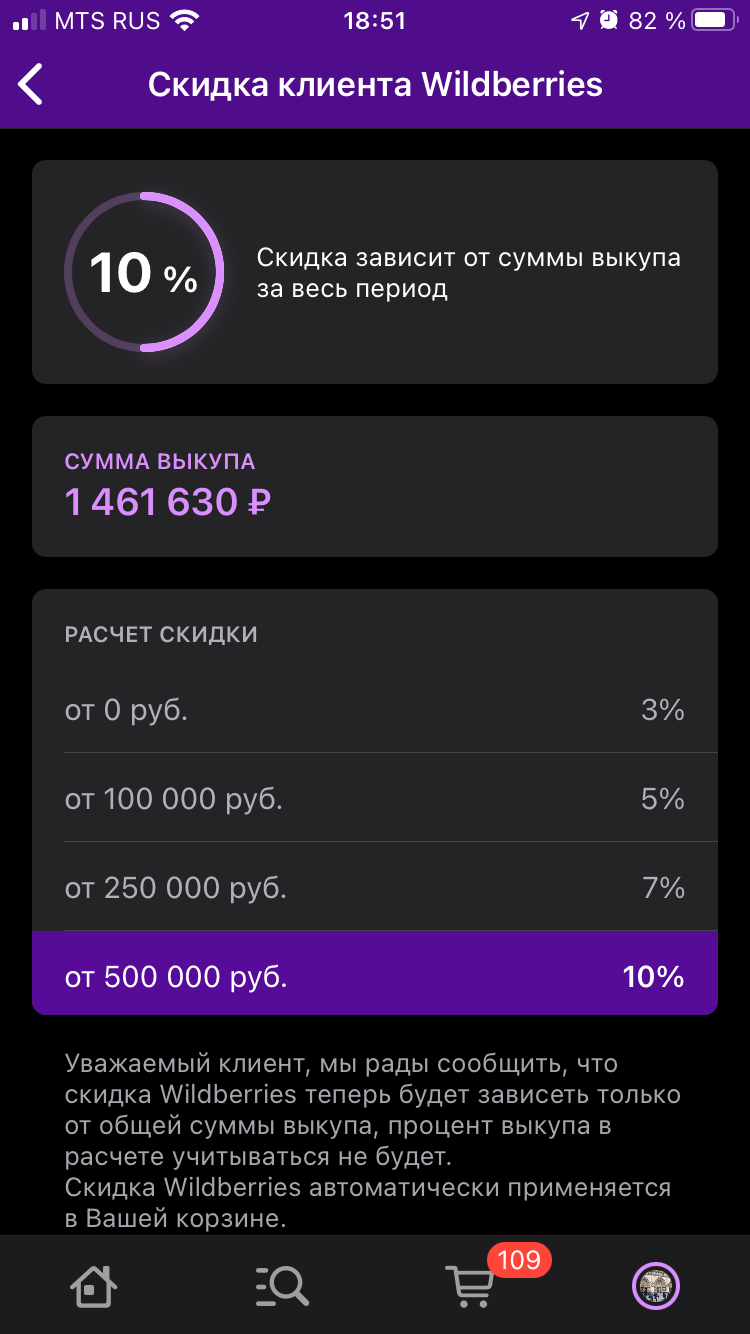This screenshot has width=750, height=1334.
Task: Open the shopping cart icon
Action: tap(470, 1286)
